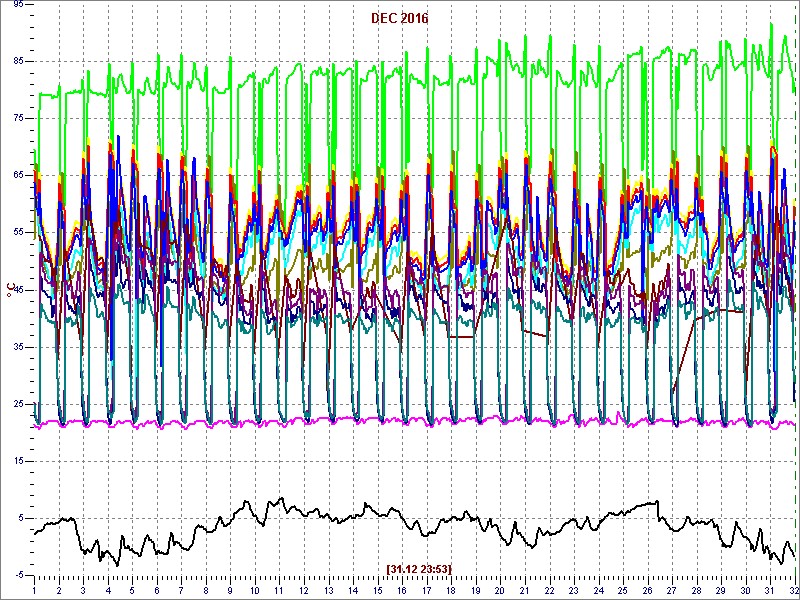
Task: Select day "21" on the date axis
Action: [524, 590]
